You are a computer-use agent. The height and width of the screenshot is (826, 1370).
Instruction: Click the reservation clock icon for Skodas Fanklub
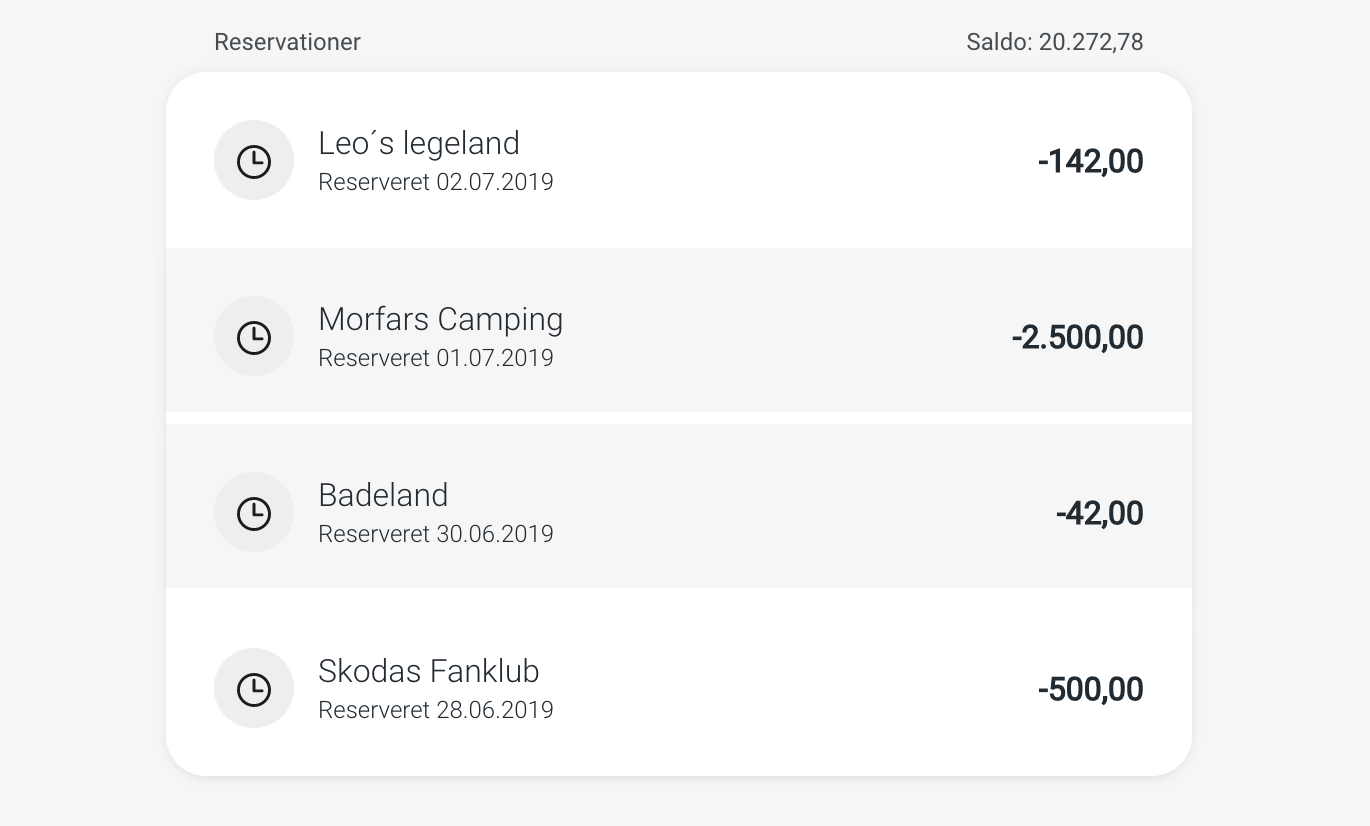click(x=254, y=688)
